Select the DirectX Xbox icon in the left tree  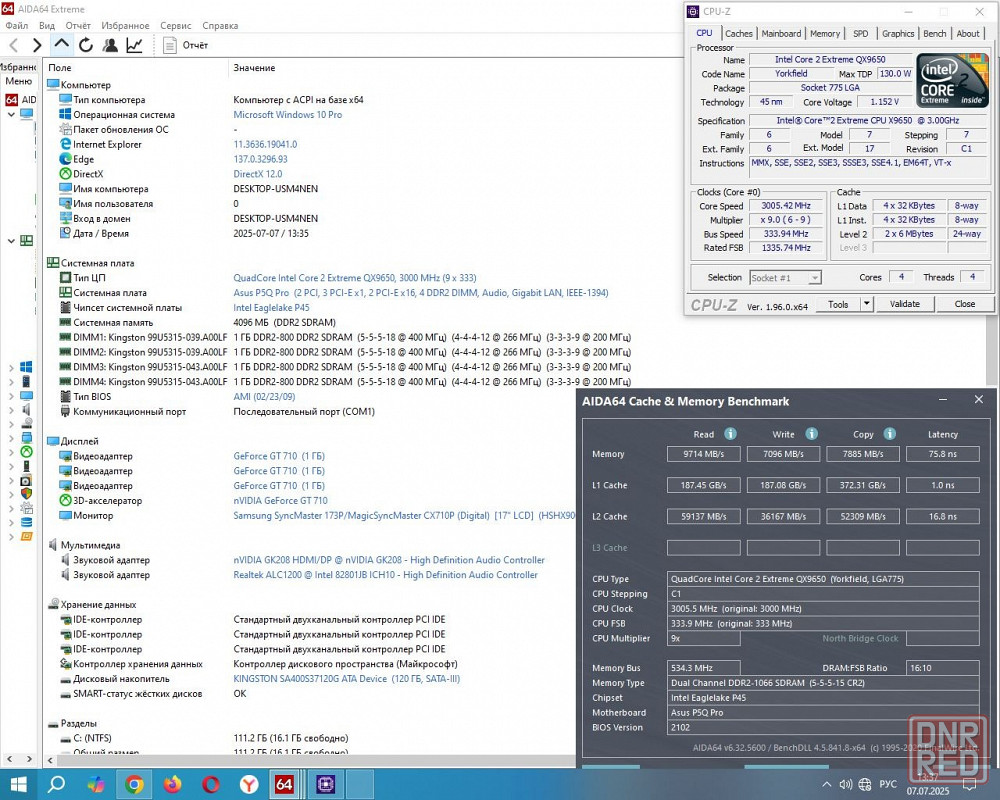(x=26, y=451)
